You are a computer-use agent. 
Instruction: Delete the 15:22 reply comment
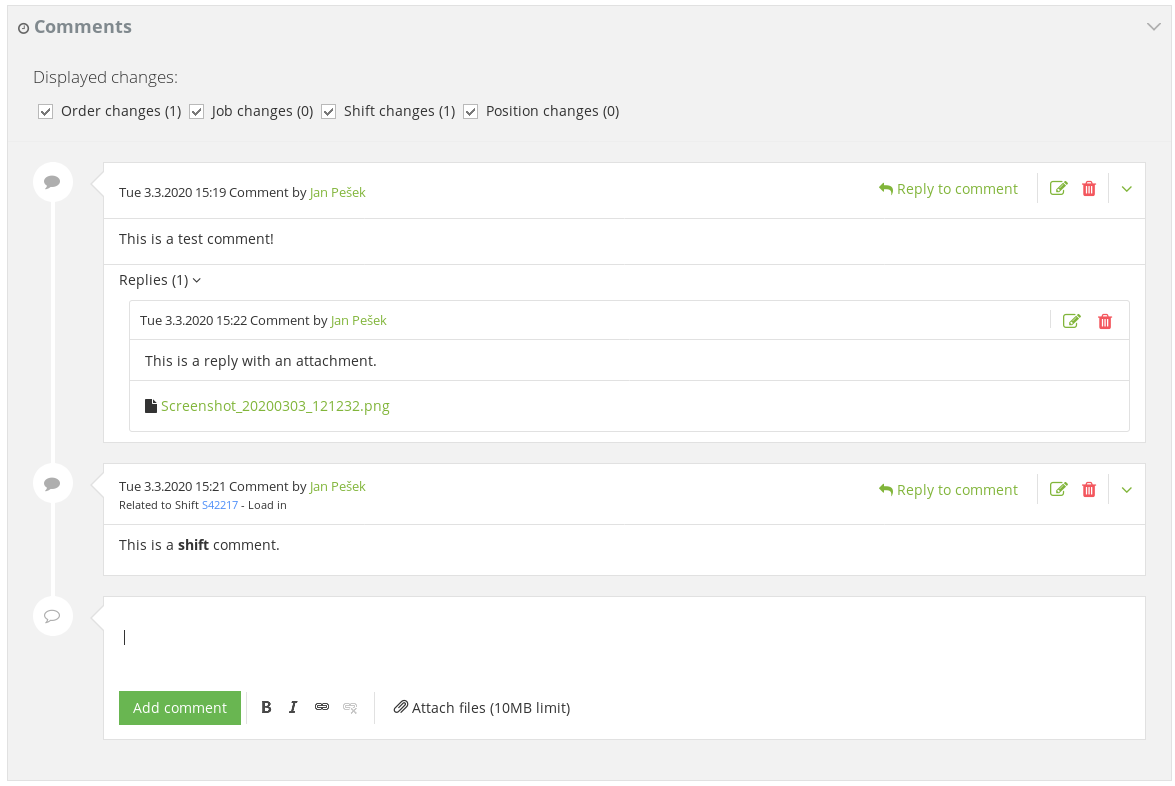(x=1104, y=321)
